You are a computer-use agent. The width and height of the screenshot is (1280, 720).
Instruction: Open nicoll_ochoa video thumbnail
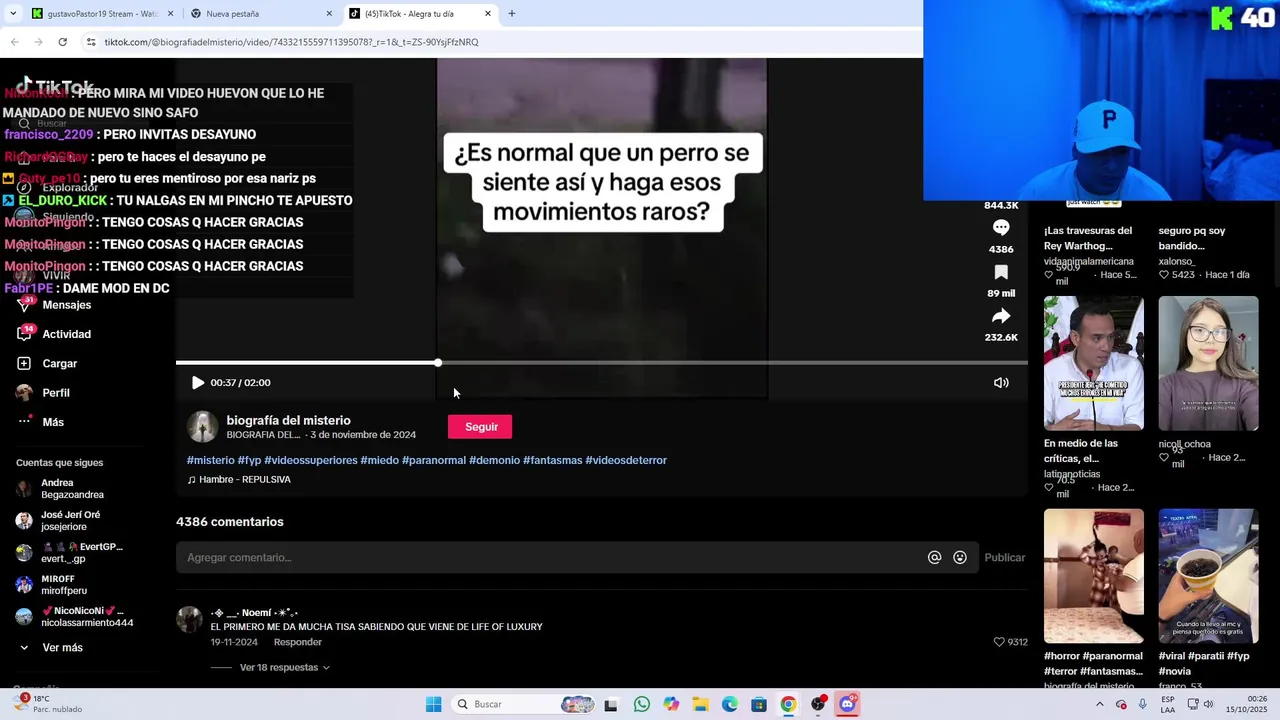click(x=1208, y=364)
